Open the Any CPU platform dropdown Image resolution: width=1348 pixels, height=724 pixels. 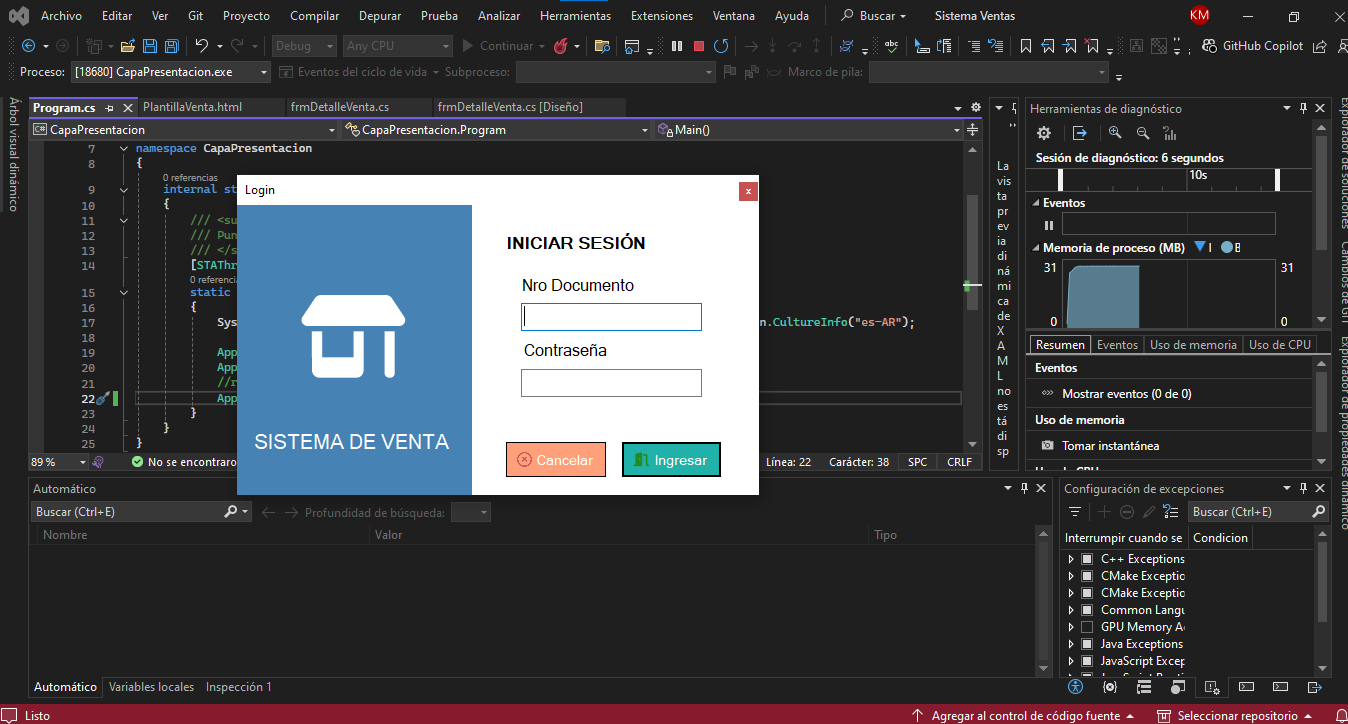tap(397, 45)
